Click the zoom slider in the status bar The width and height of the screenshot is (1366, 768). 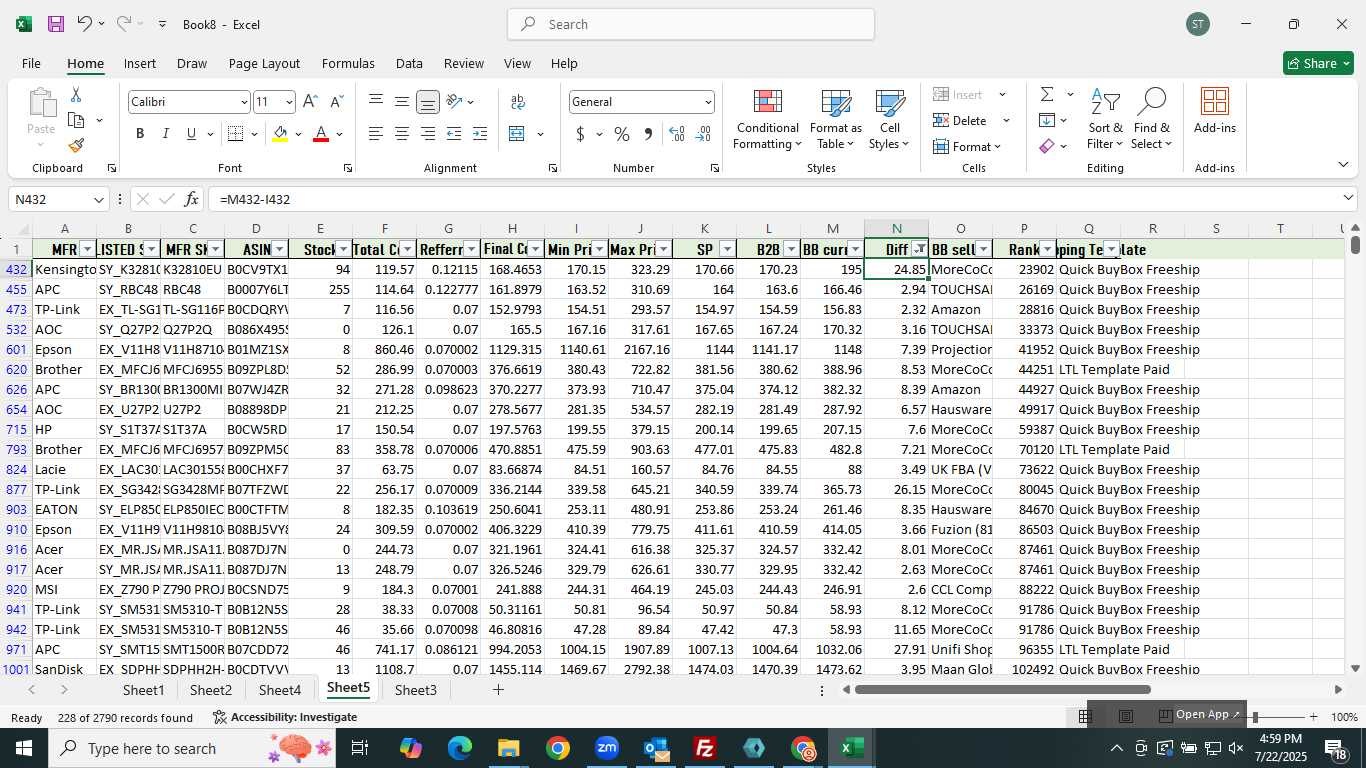pyautogui.click(x=1255, y=717)
